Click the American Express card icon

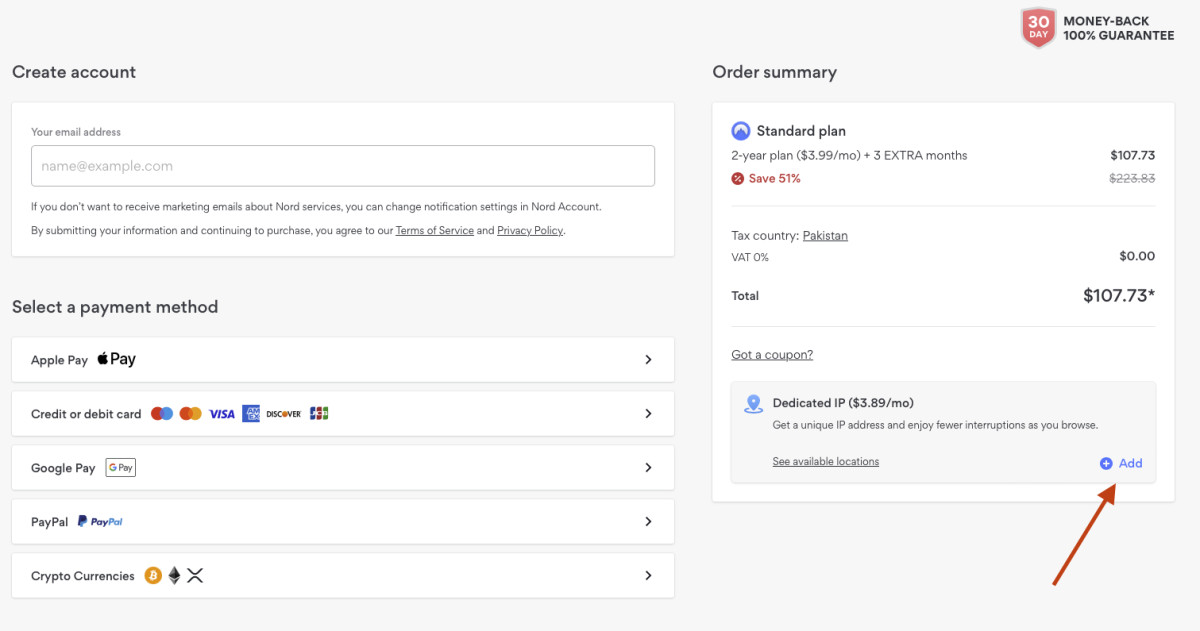(x=251, y=413)
